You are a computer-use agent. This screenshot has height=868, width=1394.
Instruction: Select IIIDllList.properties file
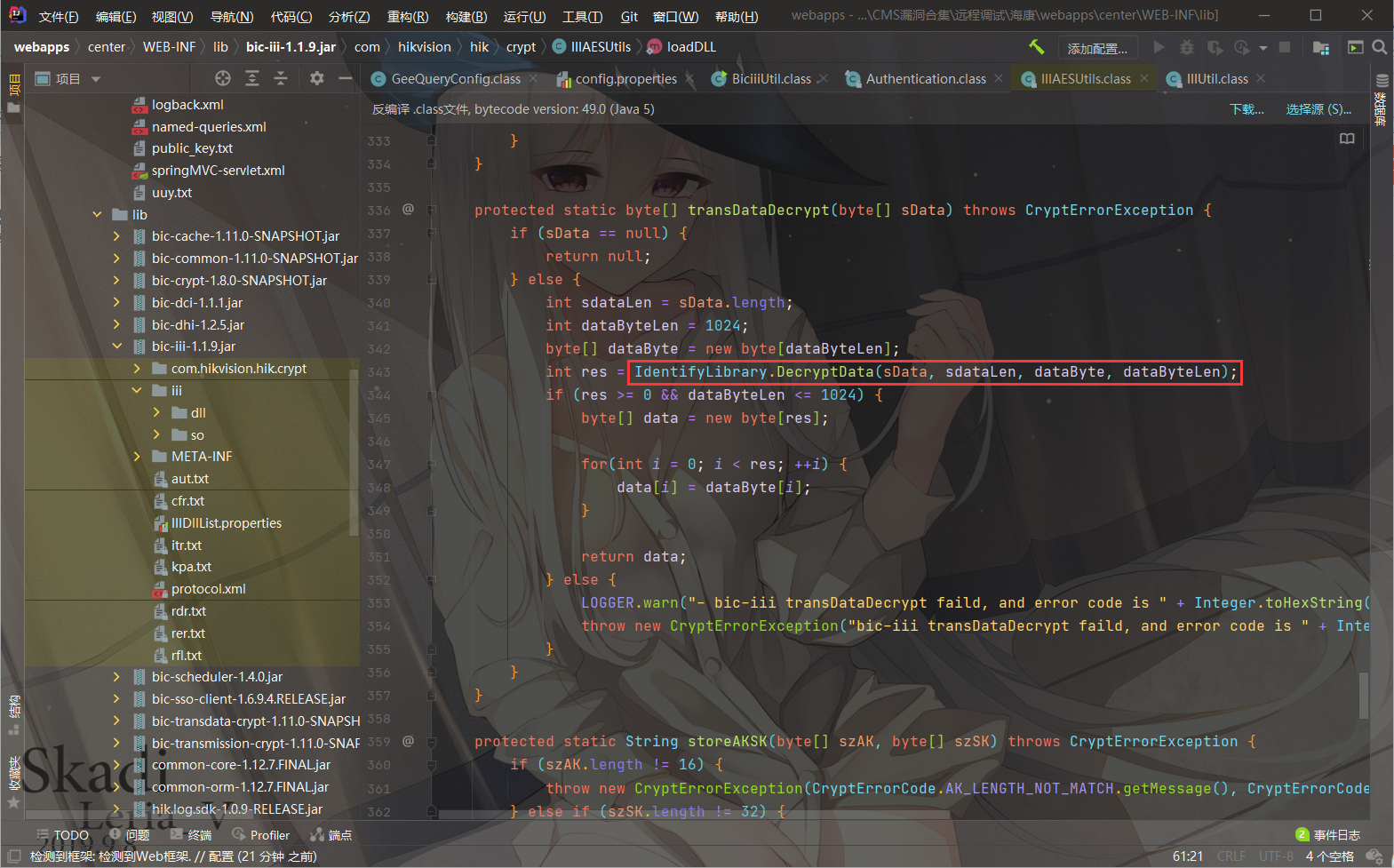pyautogui.click(x=226, y=523)
